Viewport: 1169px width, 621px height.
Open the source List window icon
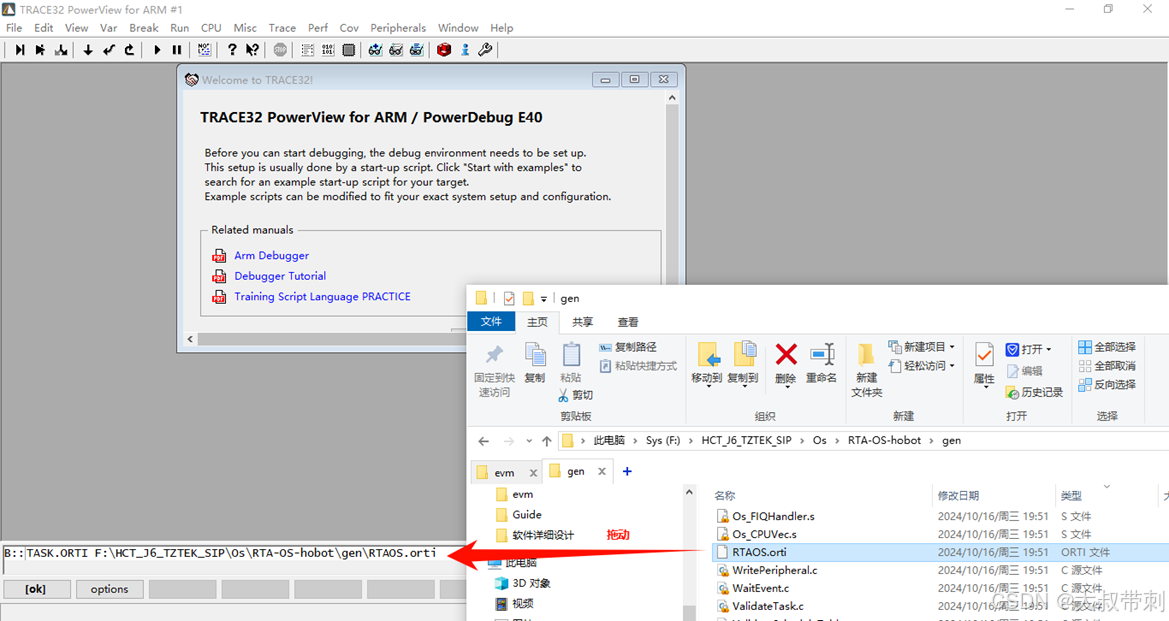(307, 50)
